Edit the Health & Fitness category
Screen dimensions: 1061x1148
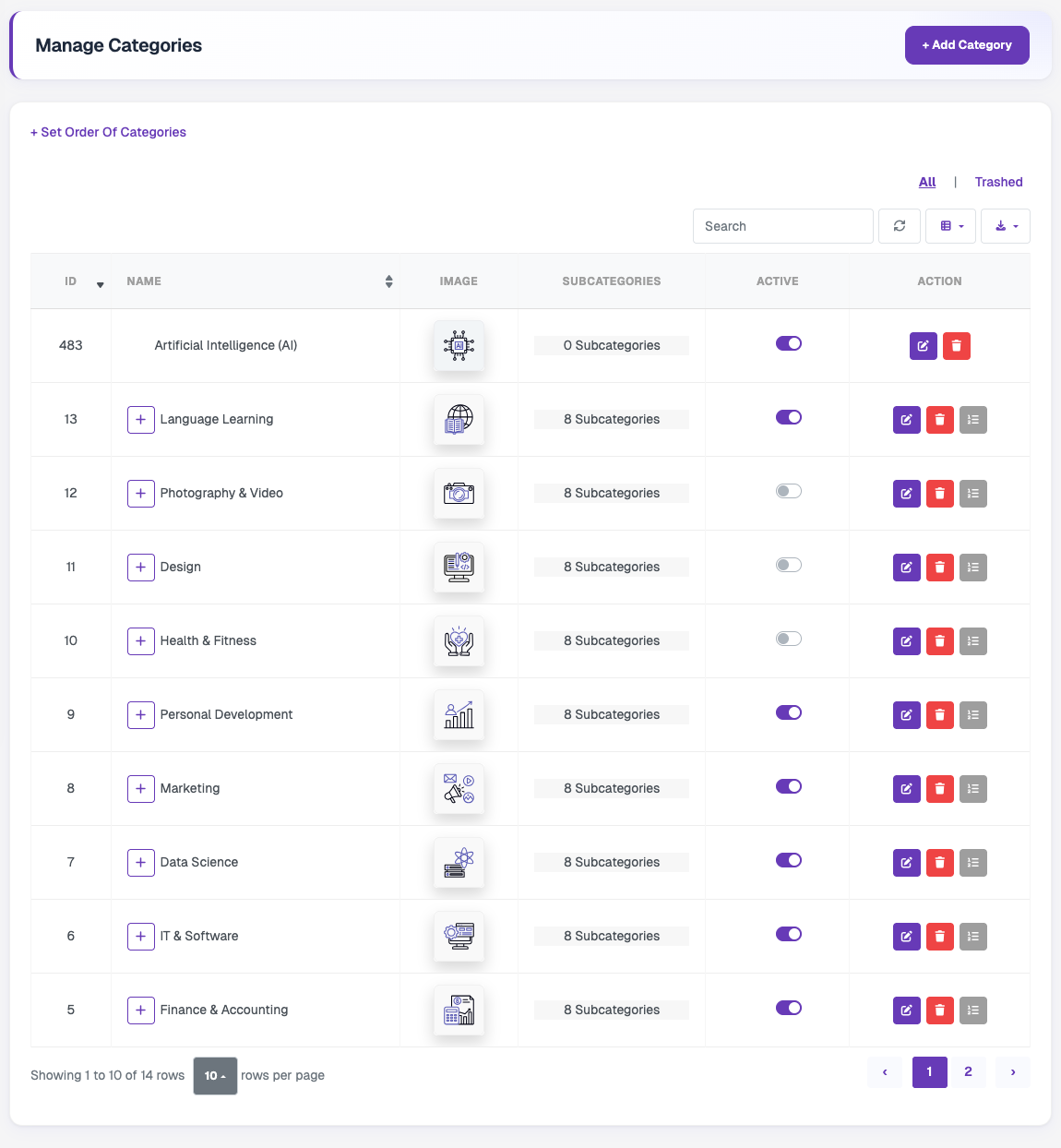907,641
